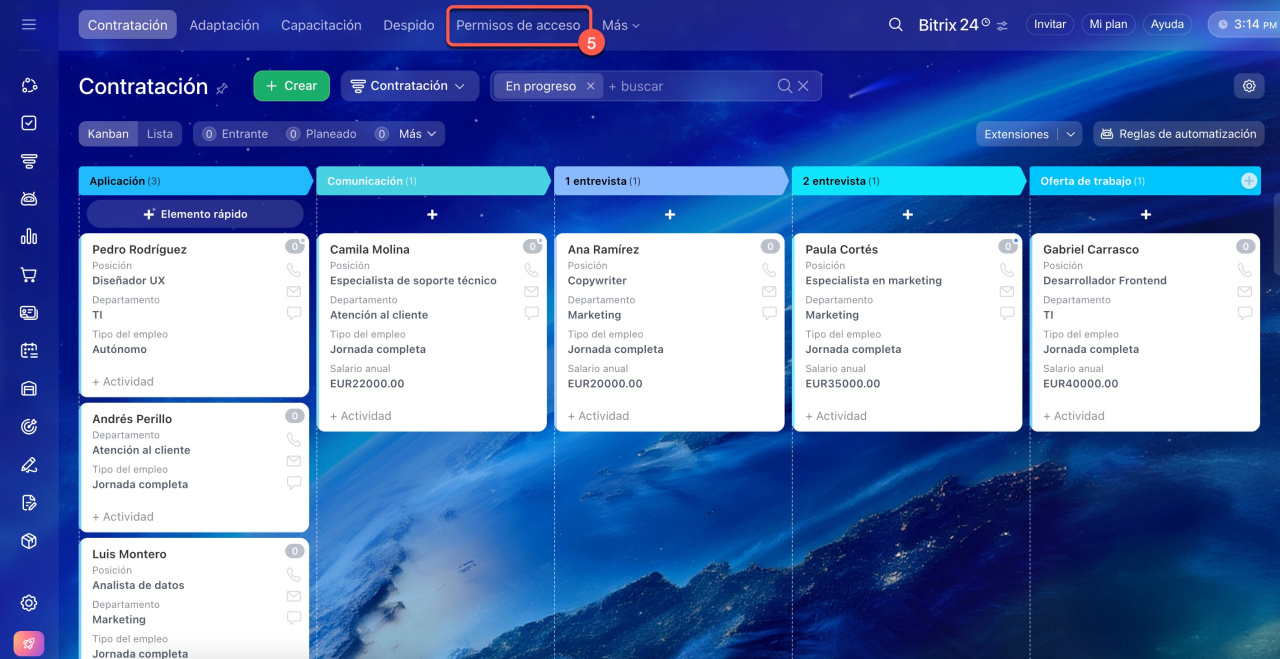Expand the Contratación pipeline dropdown
1280x659 pixels.
[410, 86]
